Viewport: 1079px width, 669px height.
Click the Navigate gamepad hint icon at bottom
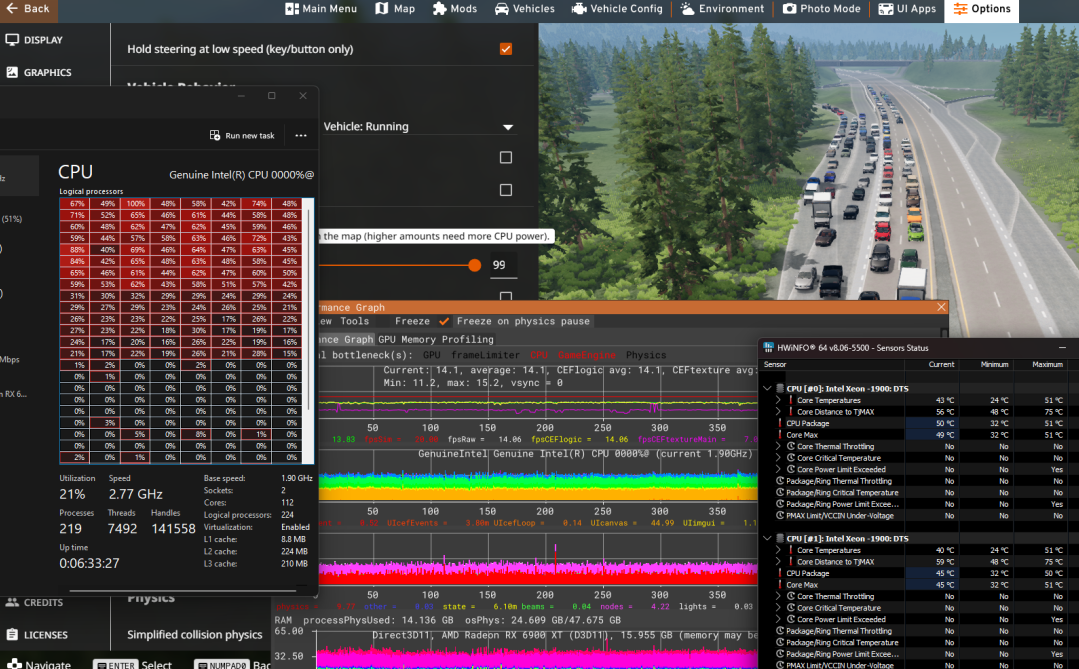(13, 664)
